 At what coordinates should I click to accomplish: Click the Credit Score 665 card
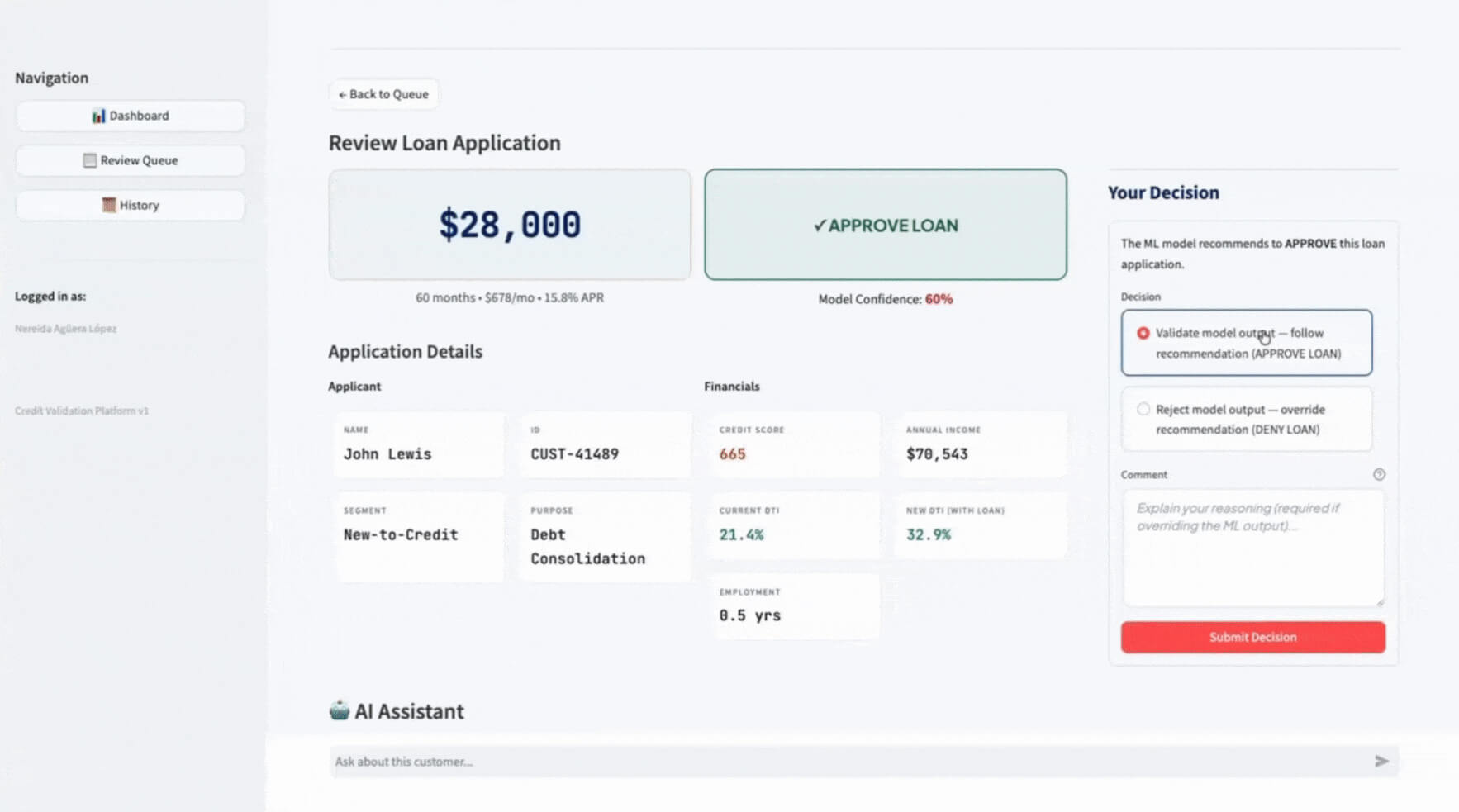tap(793, 444)
